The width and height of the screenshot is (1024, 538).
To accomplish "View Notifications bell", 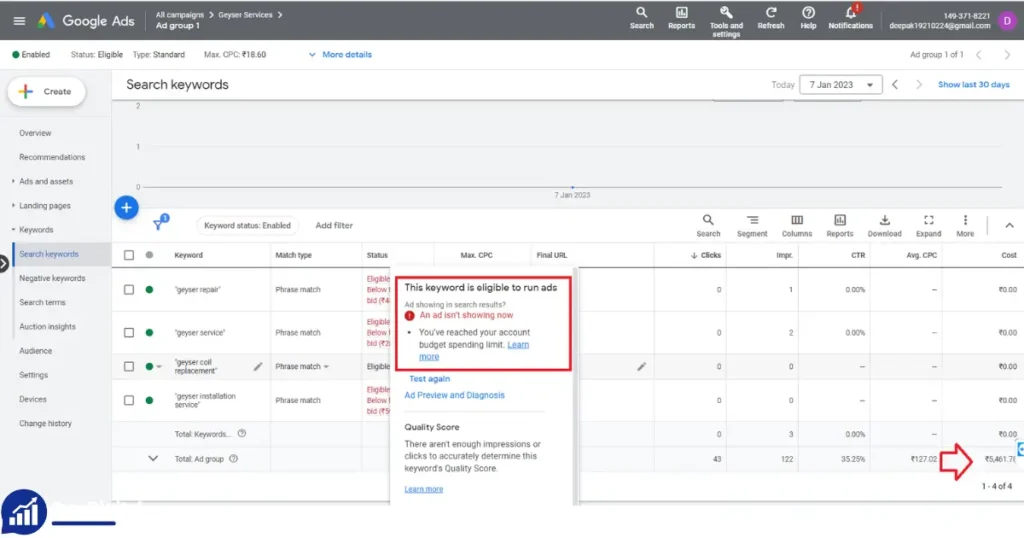I will tap(850, 18).
